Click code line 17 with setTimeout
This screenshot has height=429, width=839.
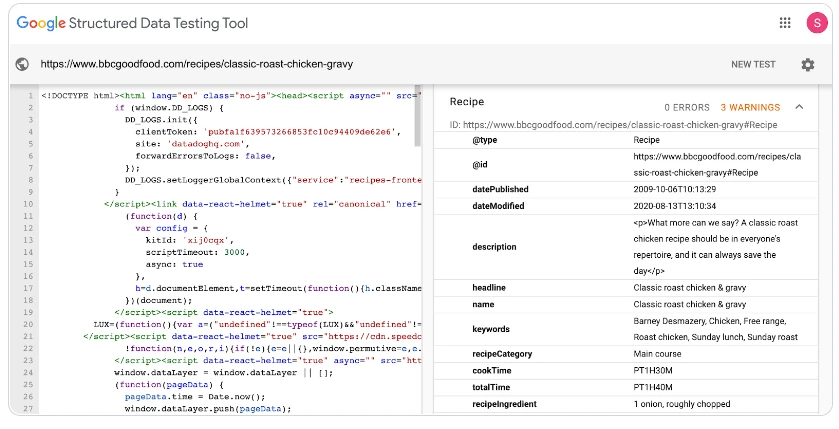pyautogui.click(x=278, y=288)
